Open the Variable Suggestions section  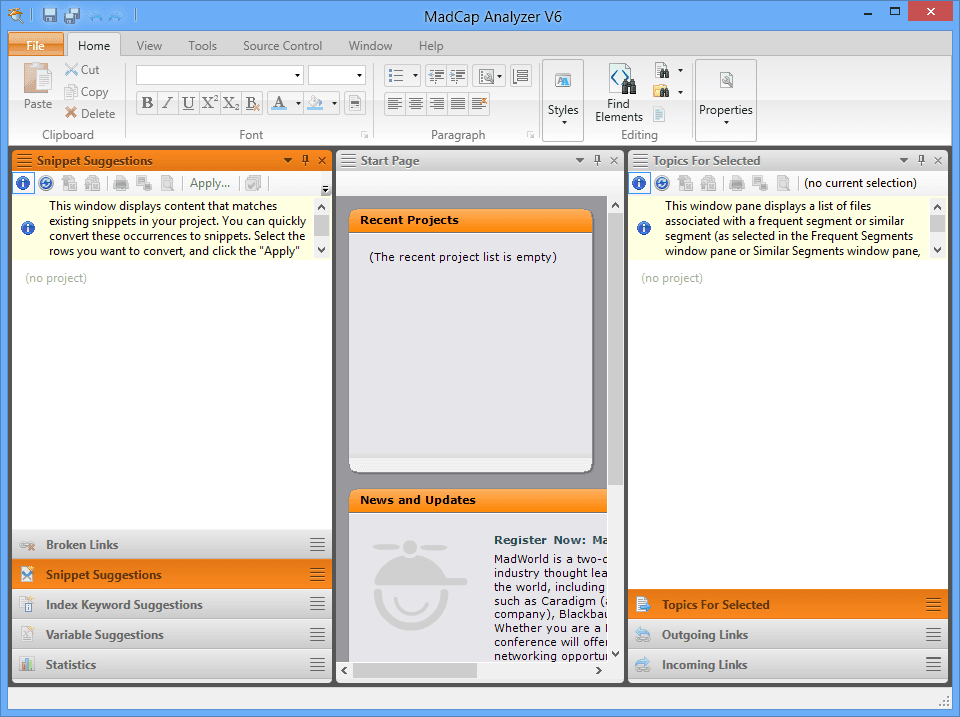click(172, 634)
